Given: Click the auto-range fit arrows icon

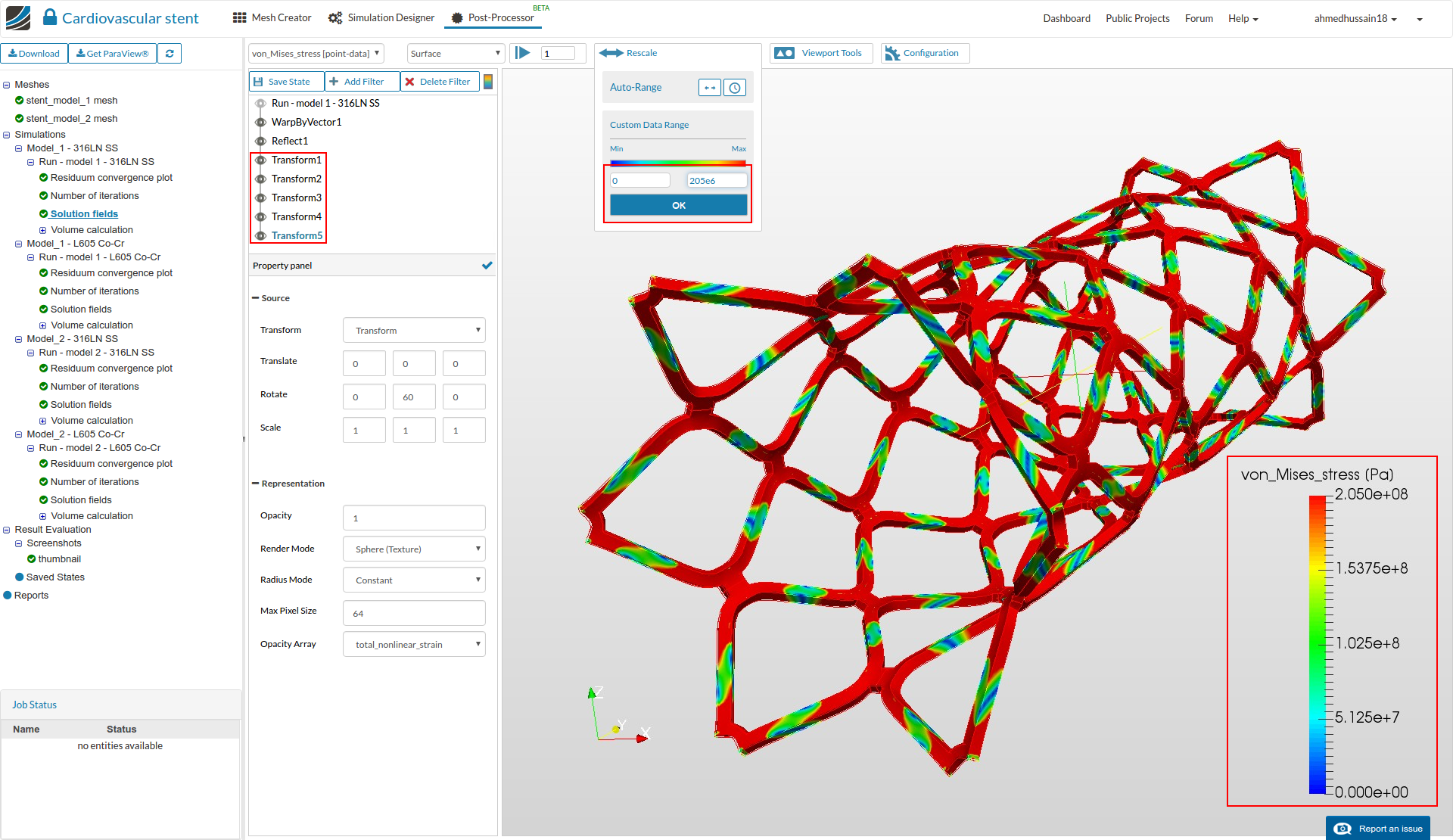Looking at the screenshot, I should coord(709,88).
